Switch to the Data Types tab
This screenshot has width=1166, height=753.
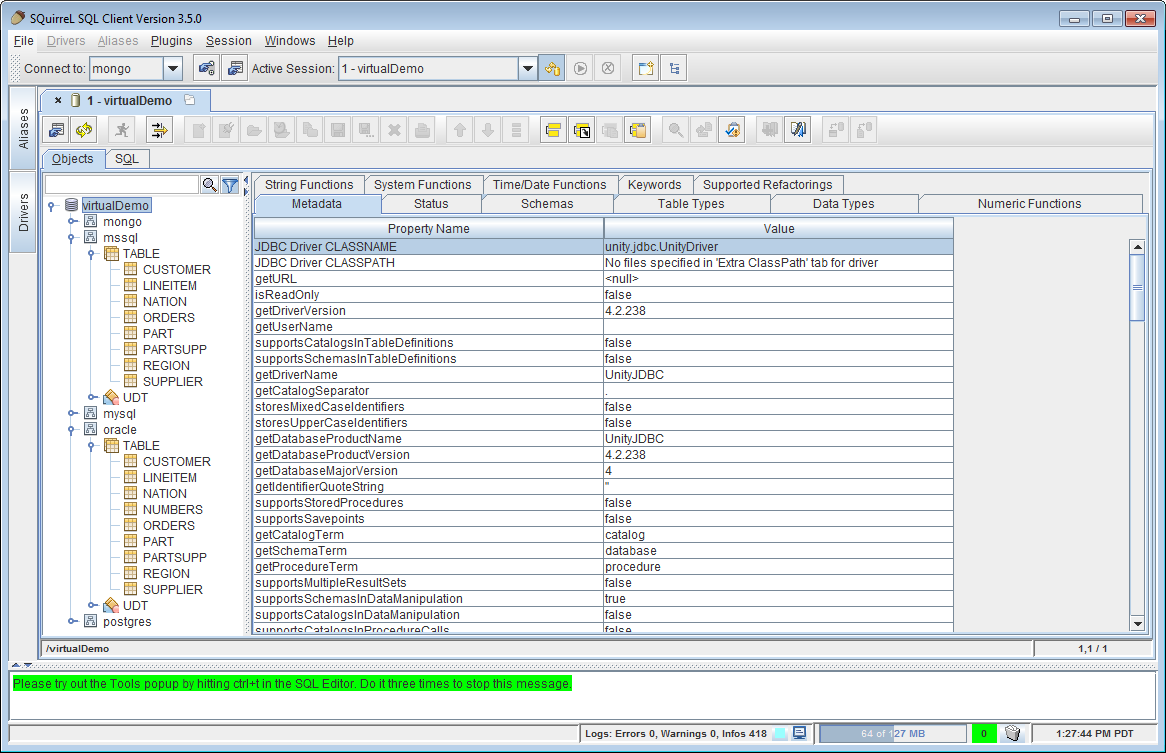[843, 204]
